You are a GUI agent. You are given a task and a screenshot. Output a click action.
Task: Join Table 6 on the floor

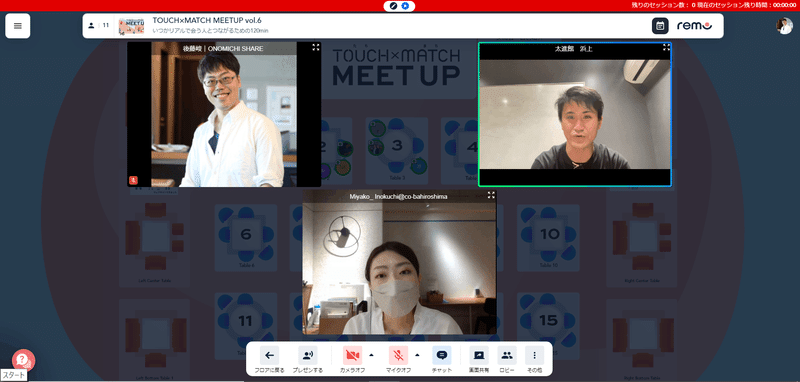tap(246, 238)
